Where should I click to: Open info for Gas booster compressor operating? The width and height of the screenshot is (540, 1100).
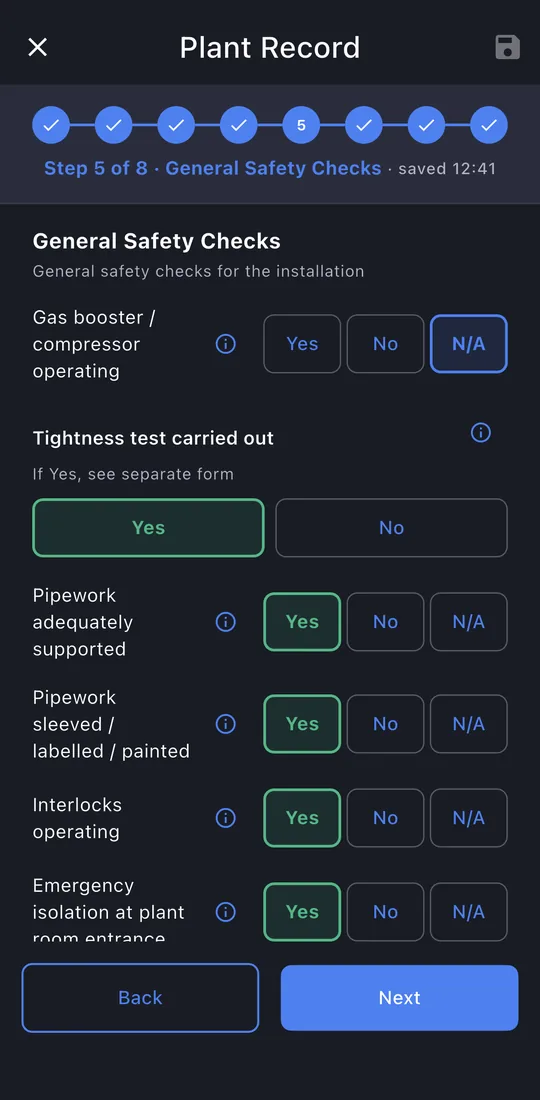coord(225,344)
